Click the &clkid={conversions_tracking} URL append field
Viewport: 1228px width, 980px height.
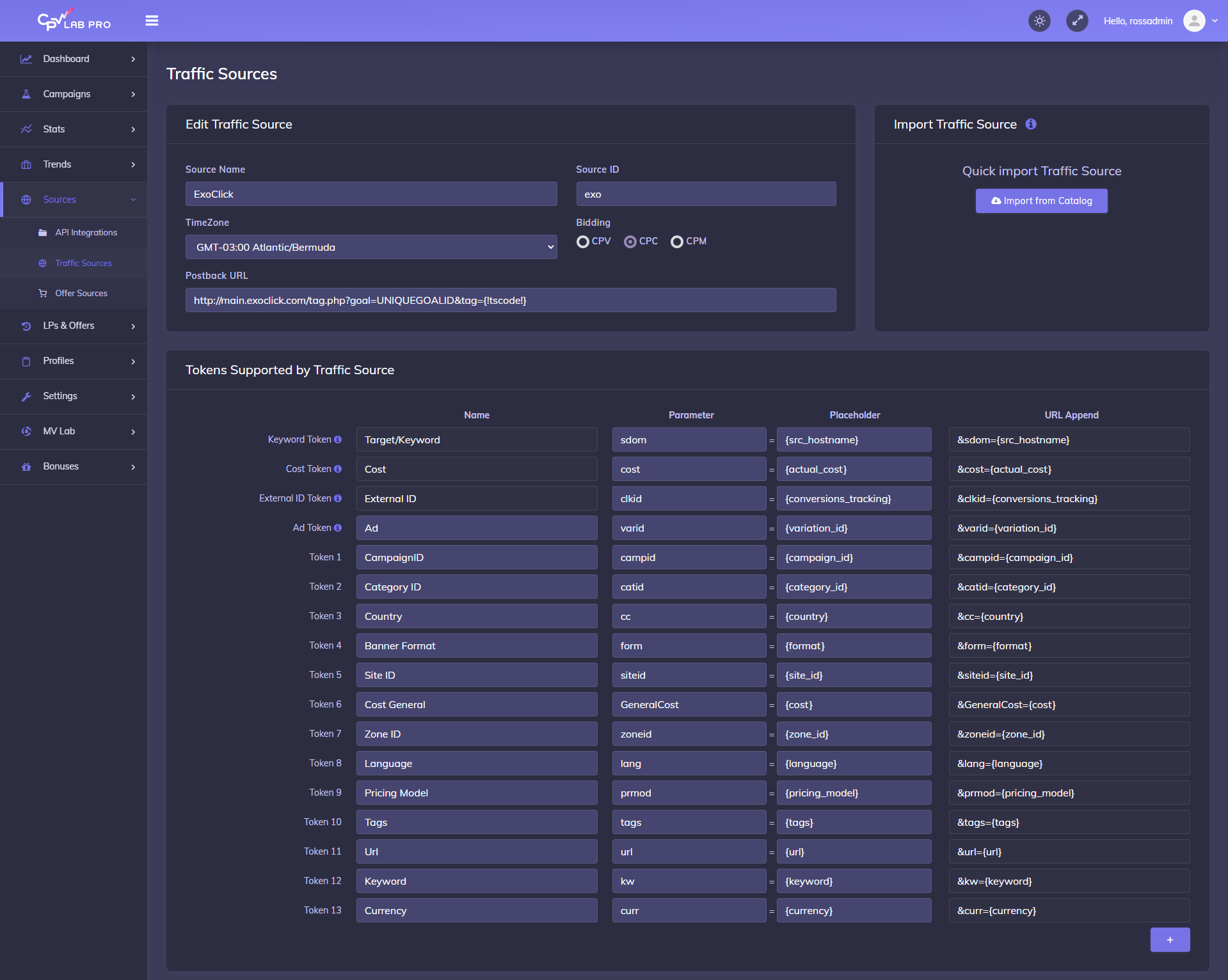(x=1069, y=498)
